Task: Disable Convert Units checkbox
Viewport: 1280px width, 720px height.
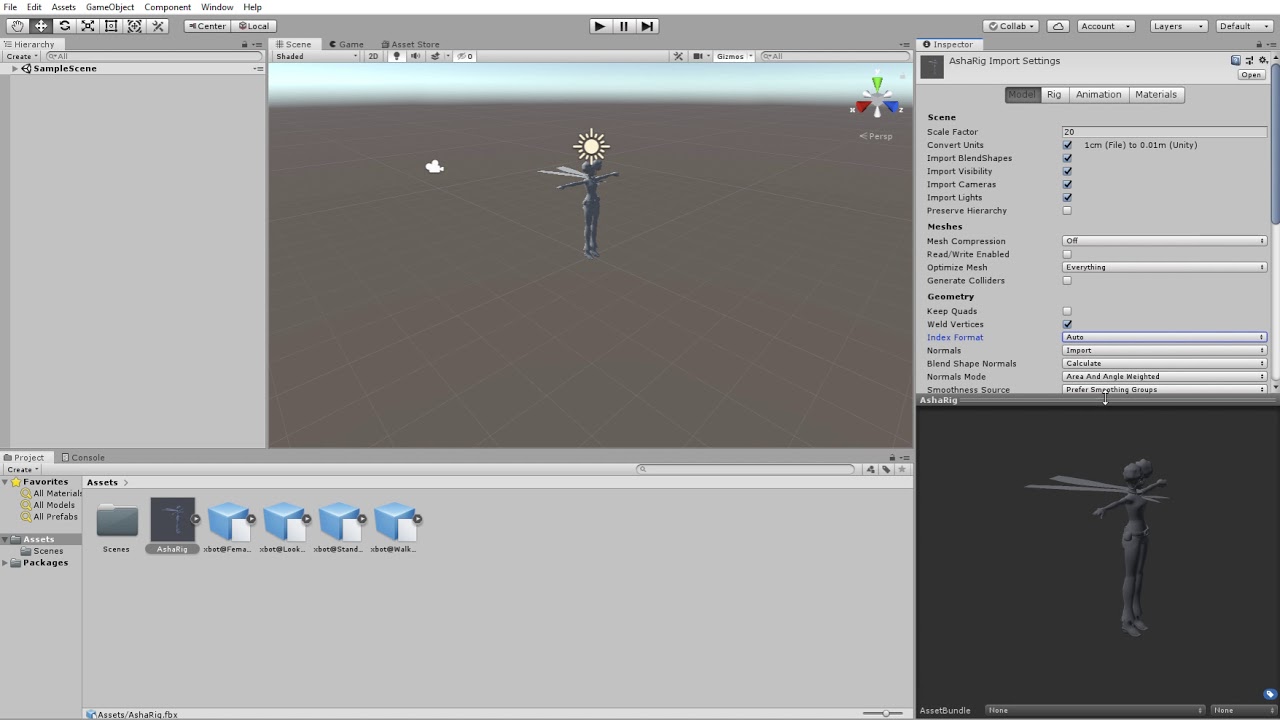Action: coord(1067,144)
